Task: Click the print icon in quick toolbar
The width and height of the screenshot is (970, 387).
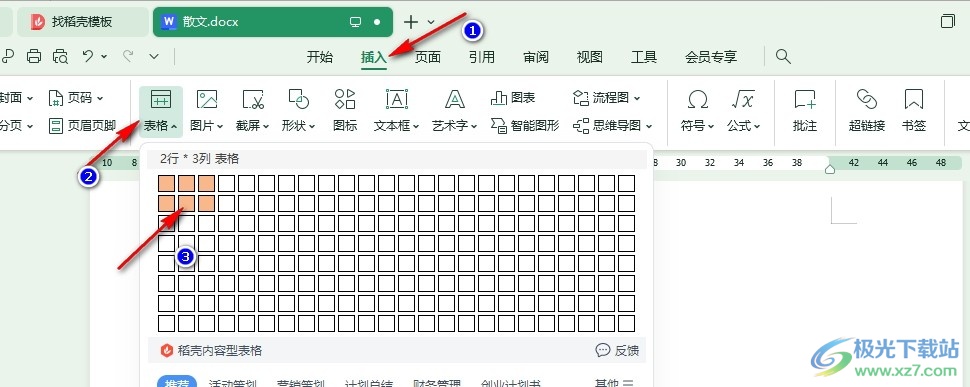Action: [x=34, y=57]
